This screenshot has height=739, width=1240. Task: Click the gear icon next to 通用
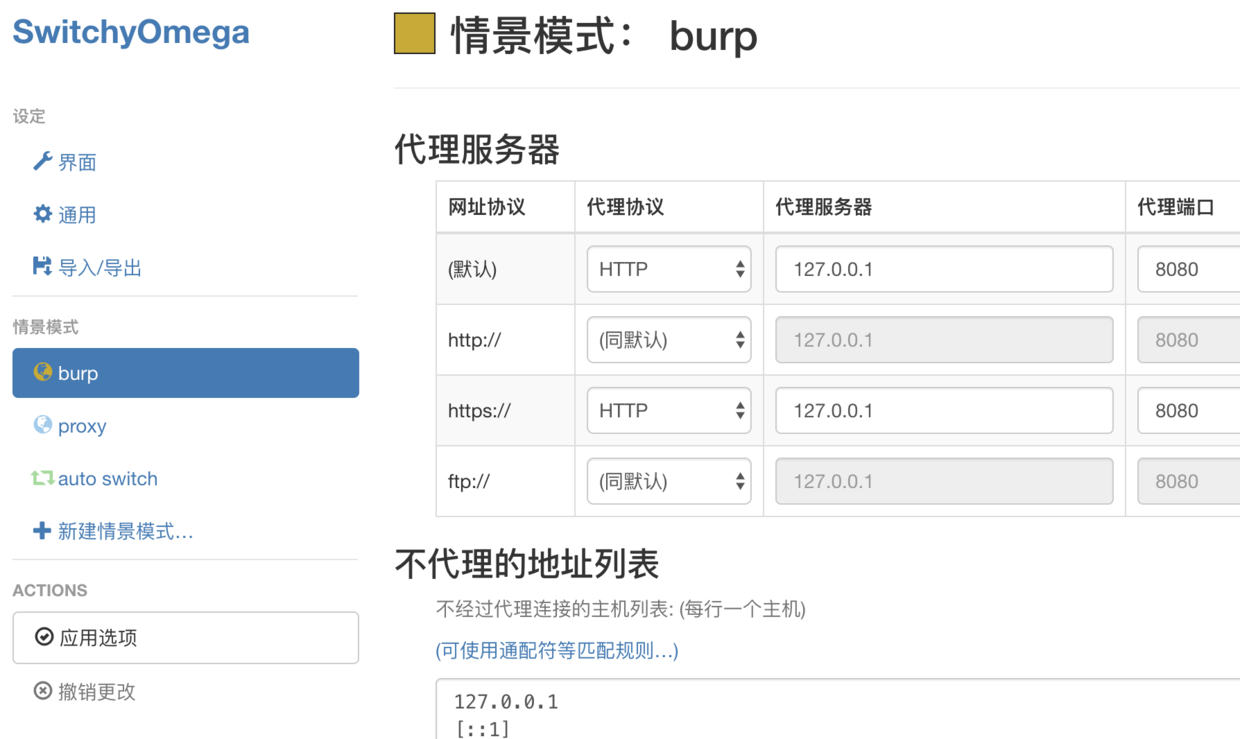pyautogui.click(x=42, y=214)
